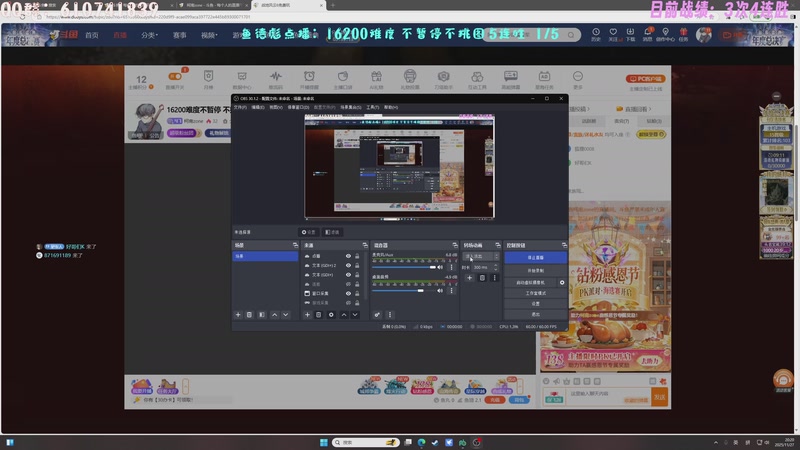Lock the window capture source
Screen dimensions: 800x450
point(357,293)
